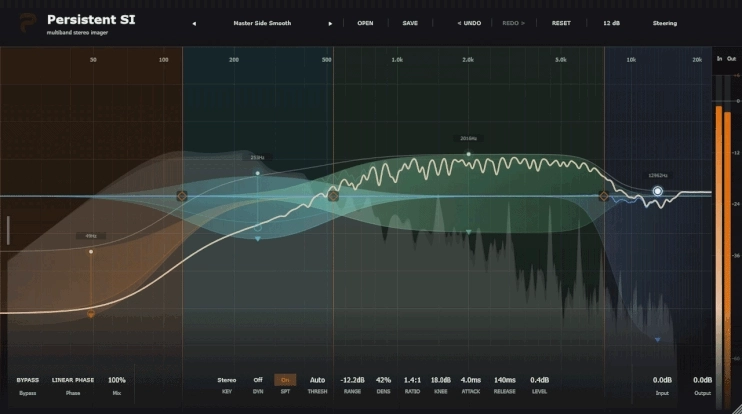
Task: Click the UNDO button
Action: coord(469,23)
